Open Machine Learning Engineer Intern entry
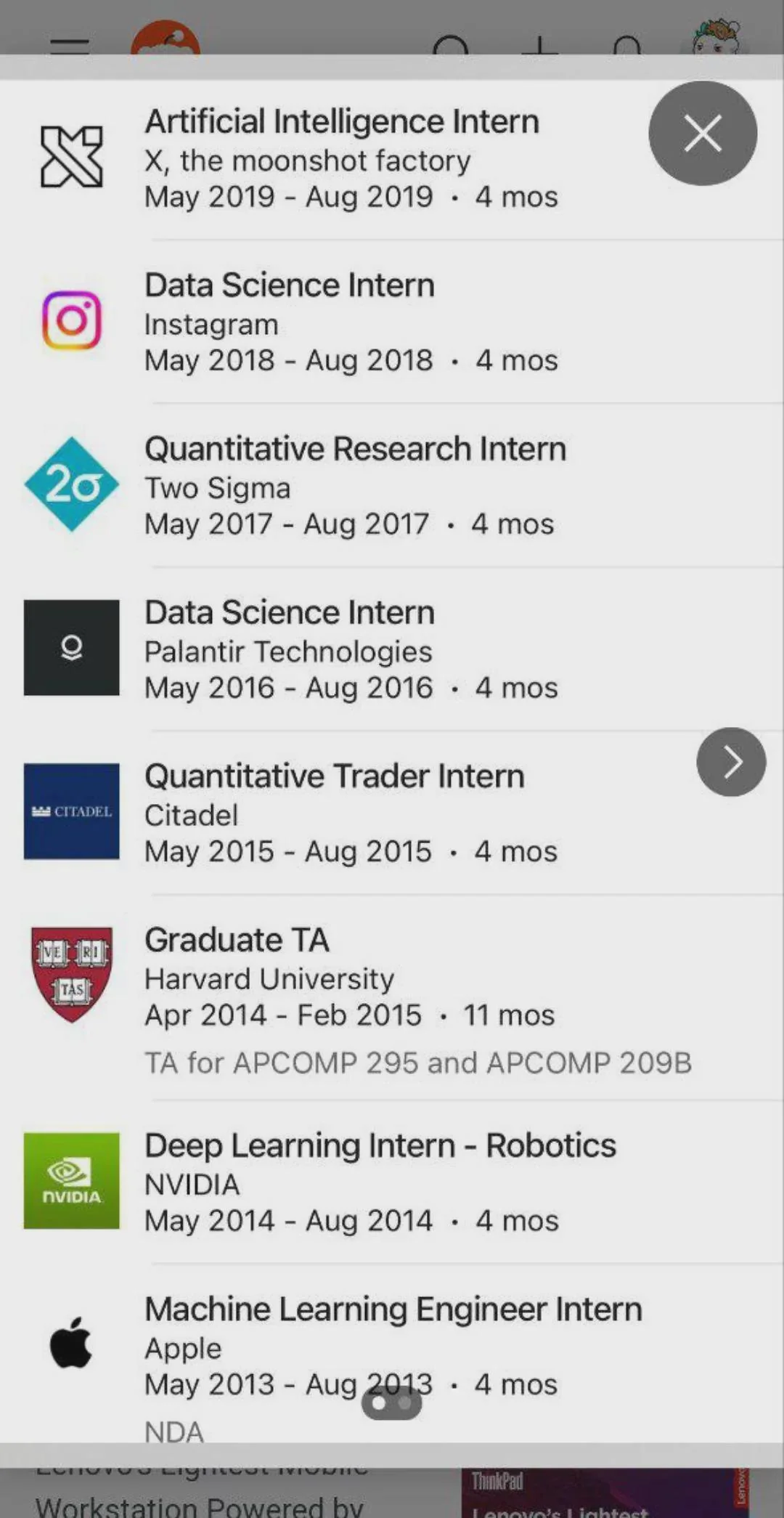The width and height of the screenshot is (784, 1518). [x=393, y=1310]
